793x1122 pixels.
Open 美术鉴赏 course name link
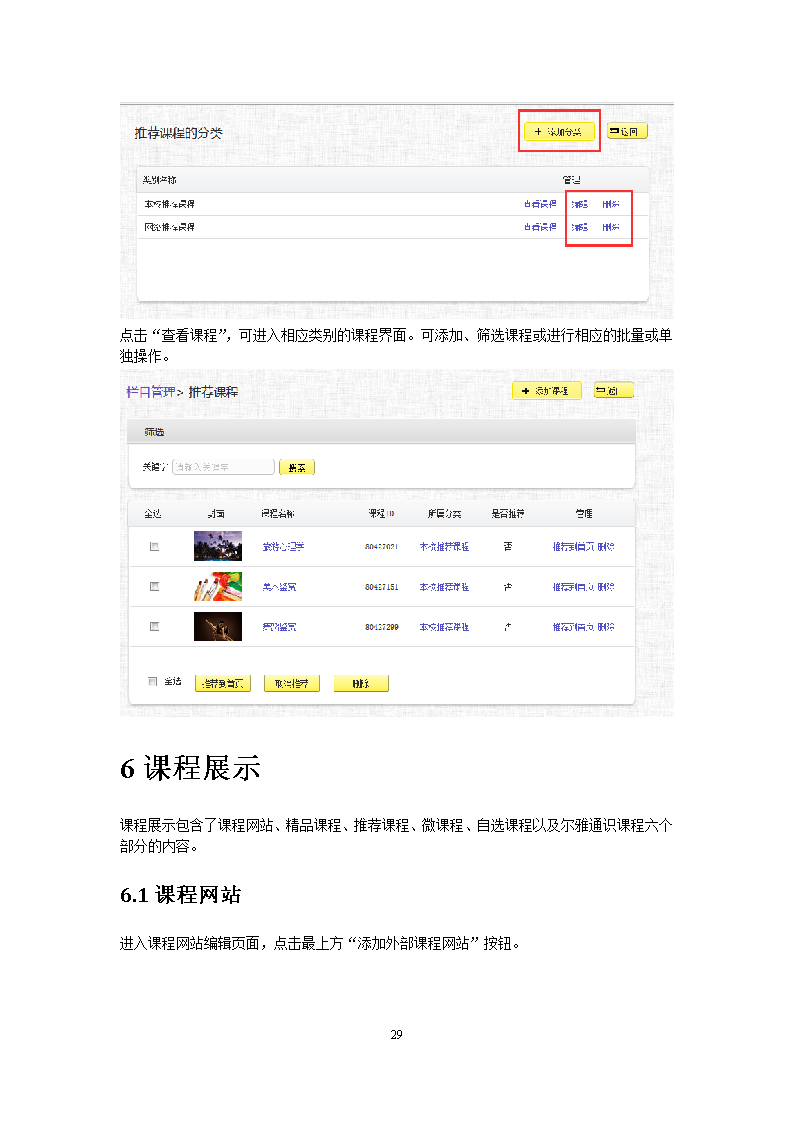tap(278, 587)
